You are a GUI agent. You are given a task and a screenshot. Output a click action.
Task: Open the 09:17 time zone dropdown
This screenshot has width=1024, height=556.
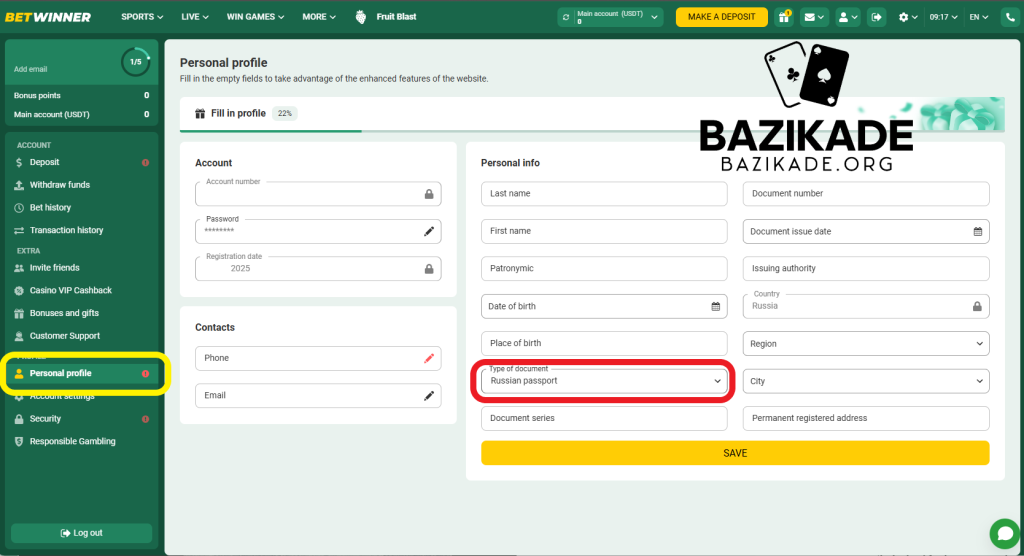click(x=943, y=17)
